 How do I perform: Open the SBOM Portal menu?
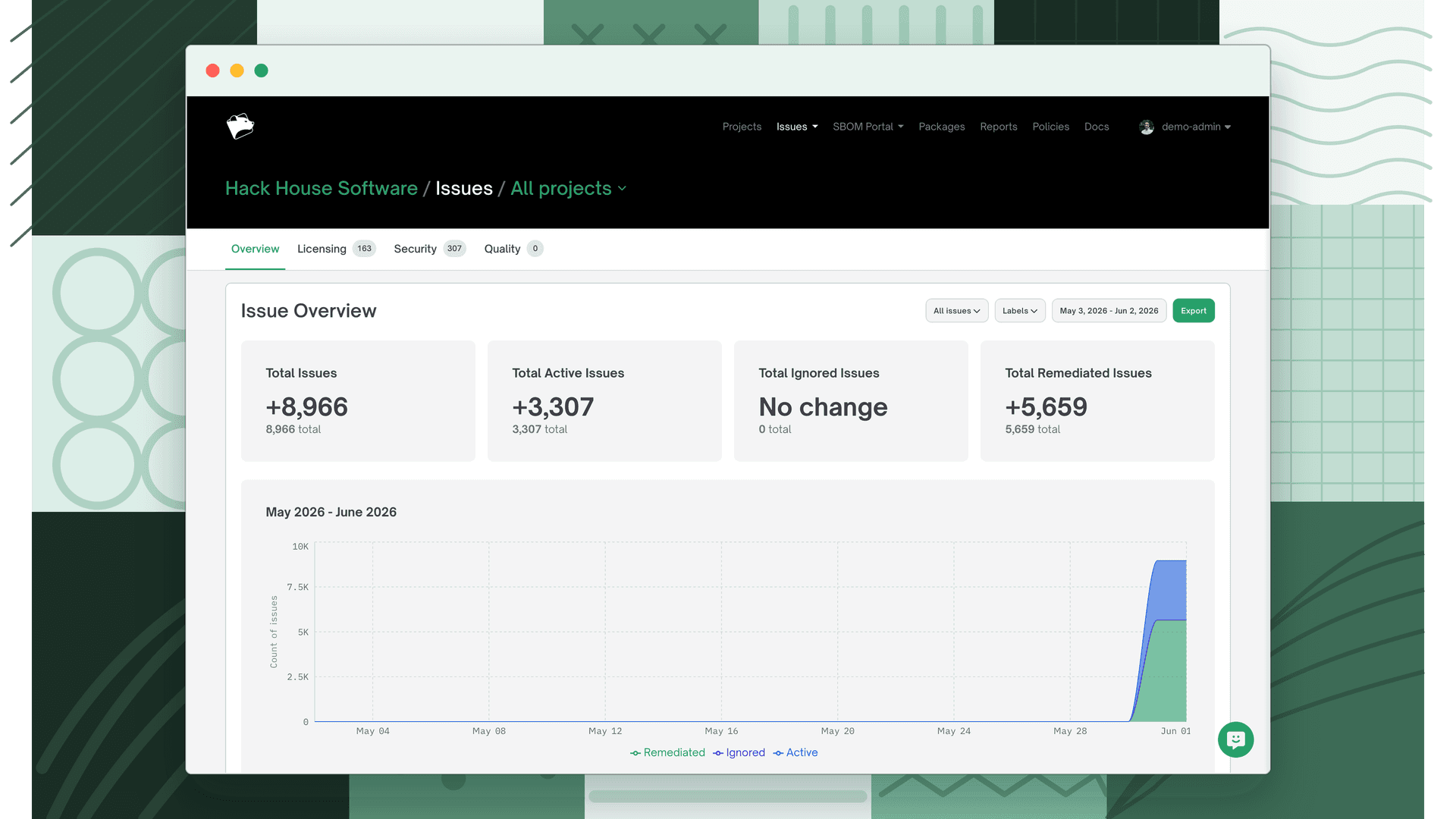pos(868,127)
